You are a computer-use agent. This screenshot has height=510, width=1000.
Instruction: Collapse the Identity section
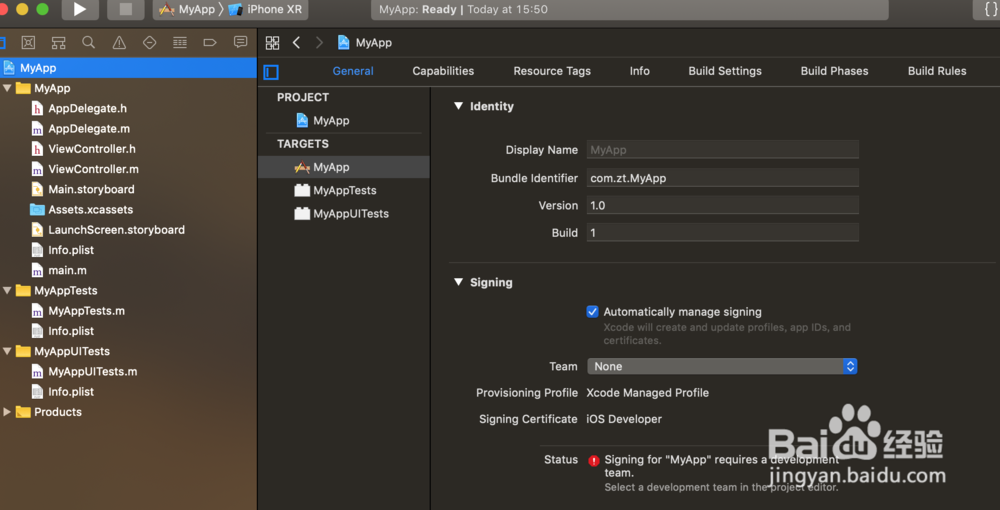pyautogui.click(x=458, y=106)
